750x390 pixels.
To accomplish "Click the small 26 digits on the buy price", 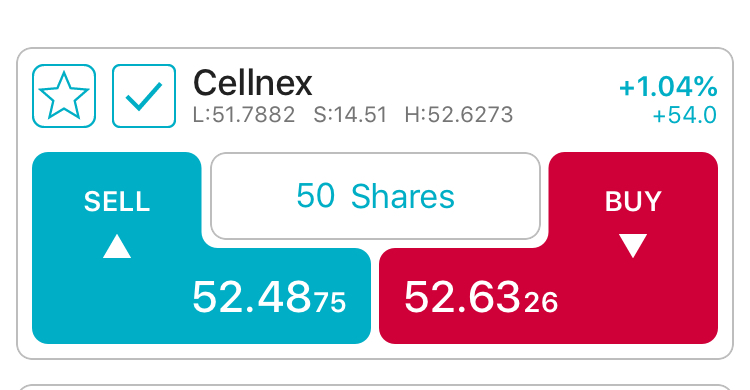I will point(541,302).
